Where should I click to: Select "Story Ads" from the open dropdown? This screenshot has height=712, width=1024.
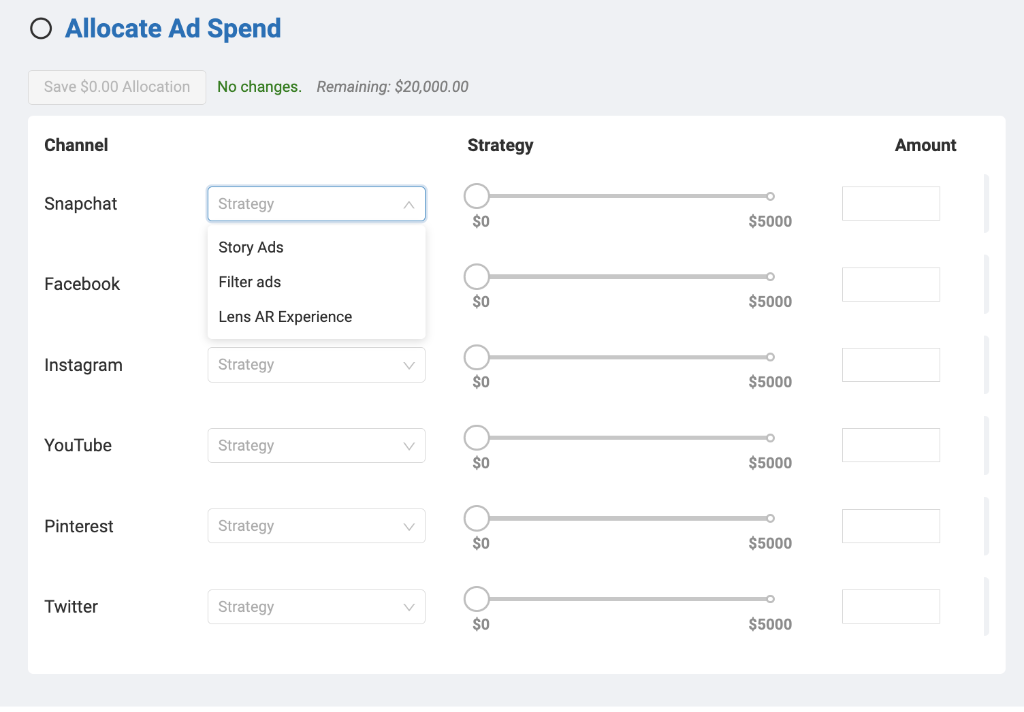250,247
